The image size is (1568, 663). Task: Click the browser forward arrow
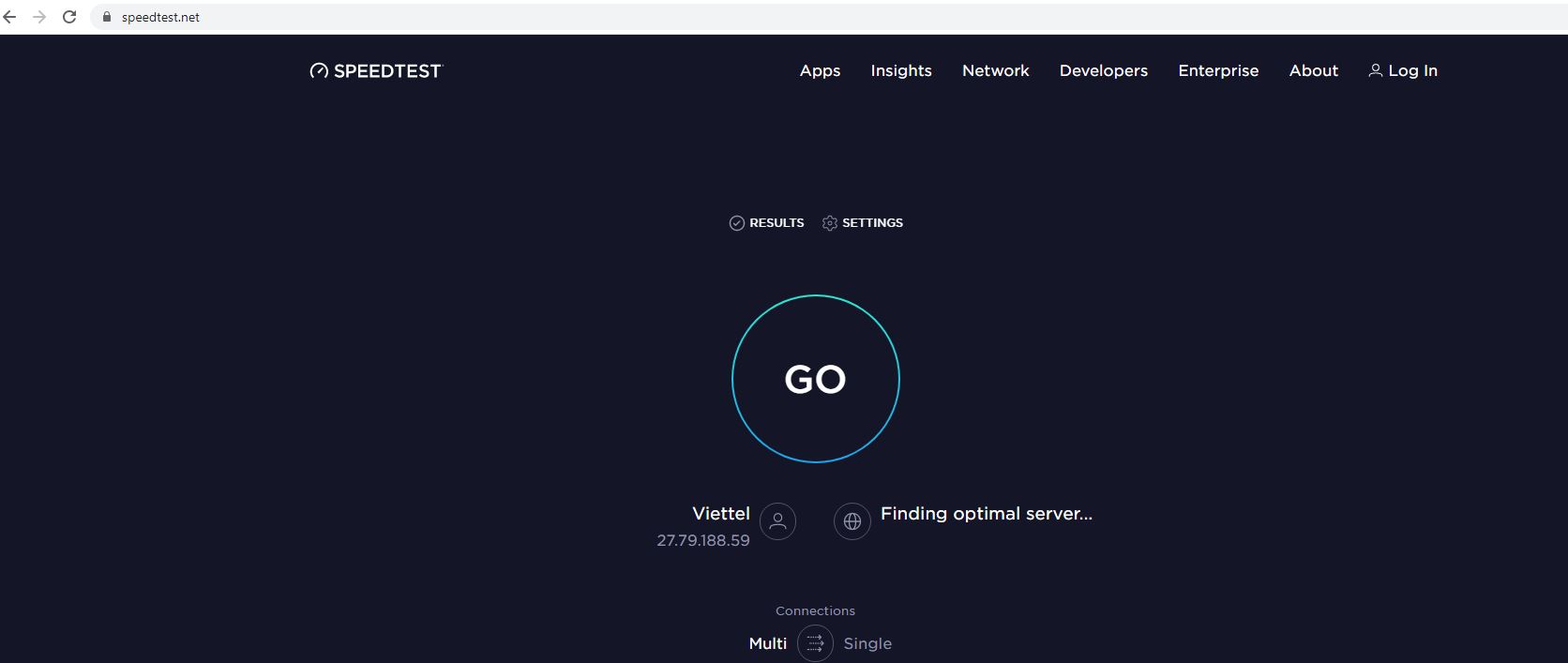(39, 17)
